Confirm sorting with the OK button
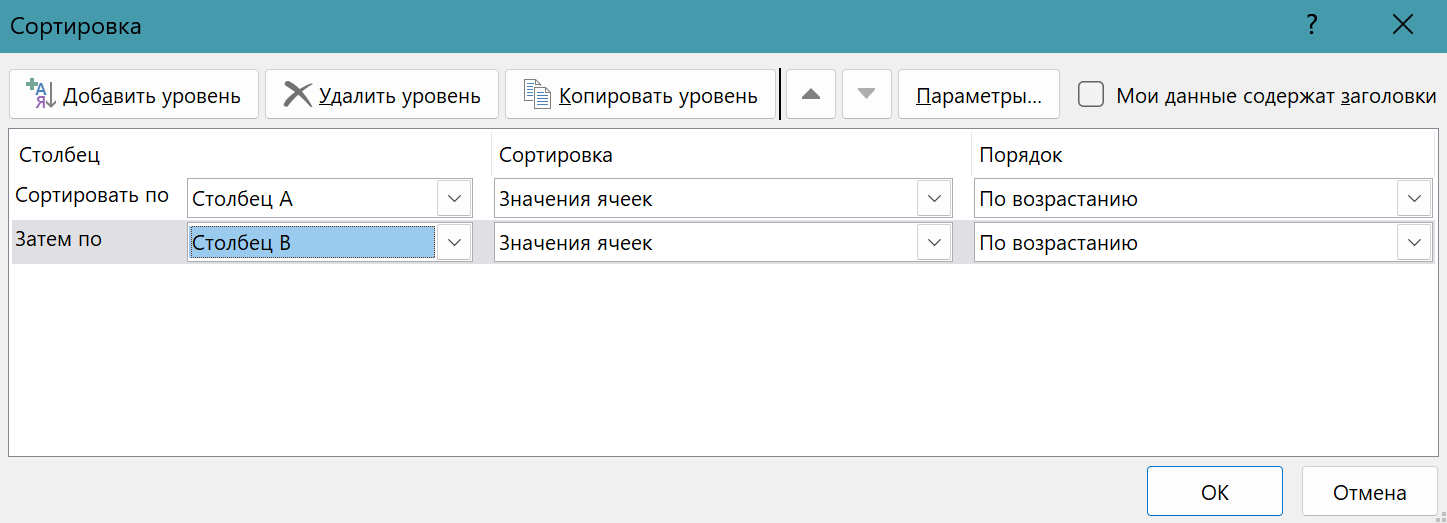1447x523 pixels. click(x=1214, y=492)
